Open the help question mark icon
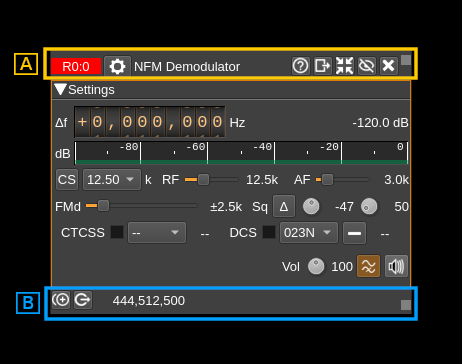This screenshot has width=462, height=364. point(301,66)
